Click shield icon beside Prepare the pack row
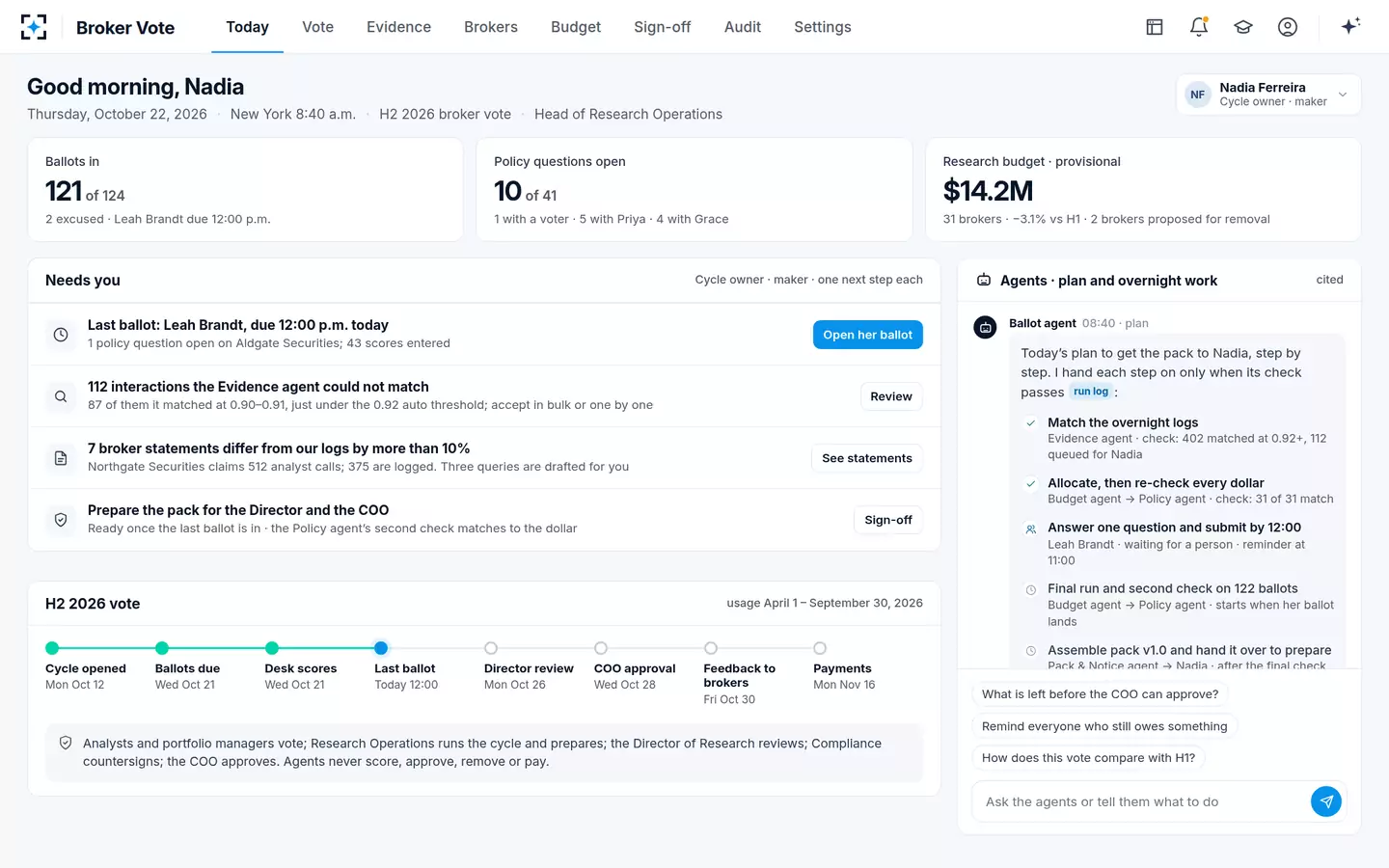 [61, 520]
